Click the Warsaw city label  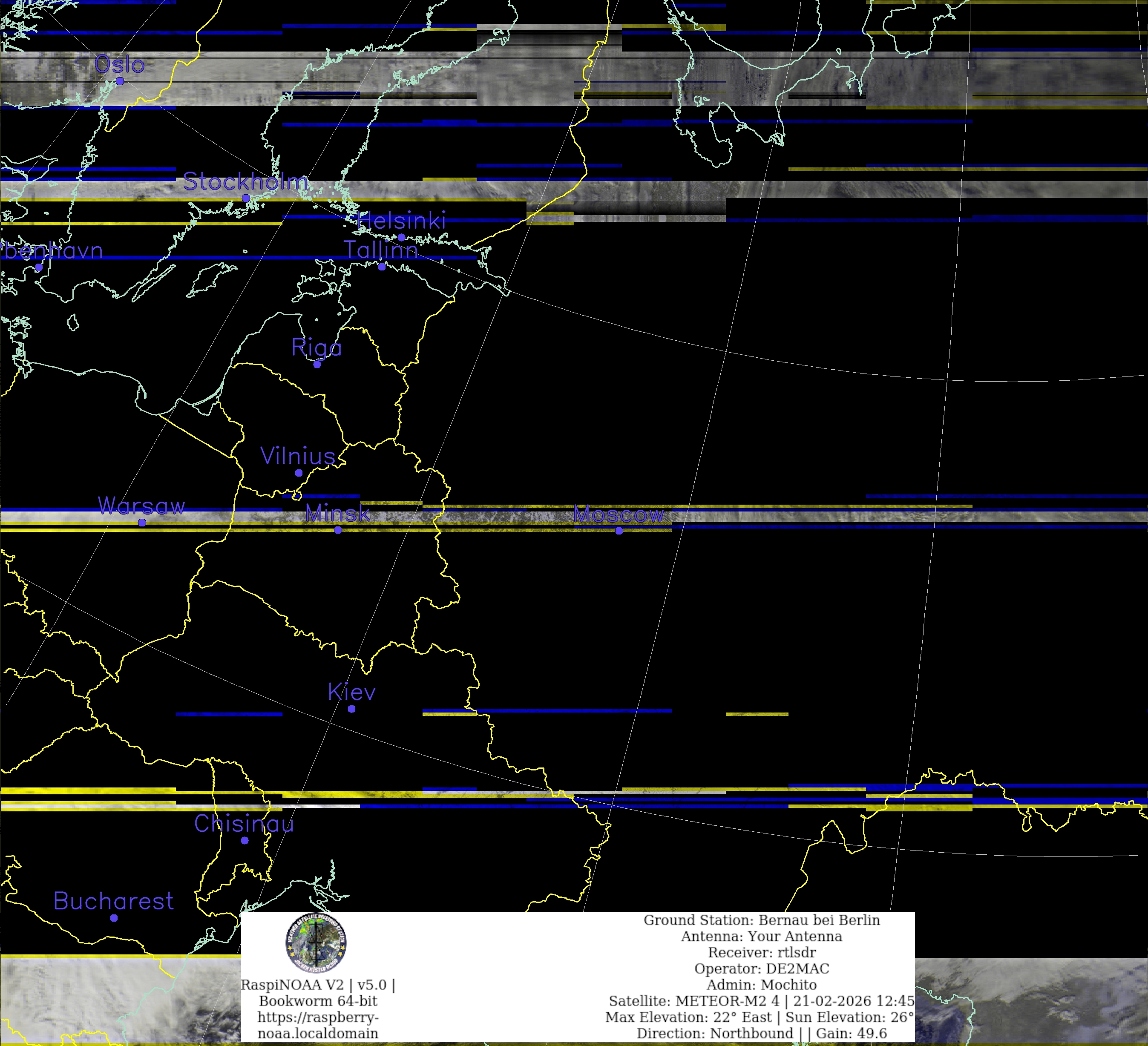click(x=141, y=506)
